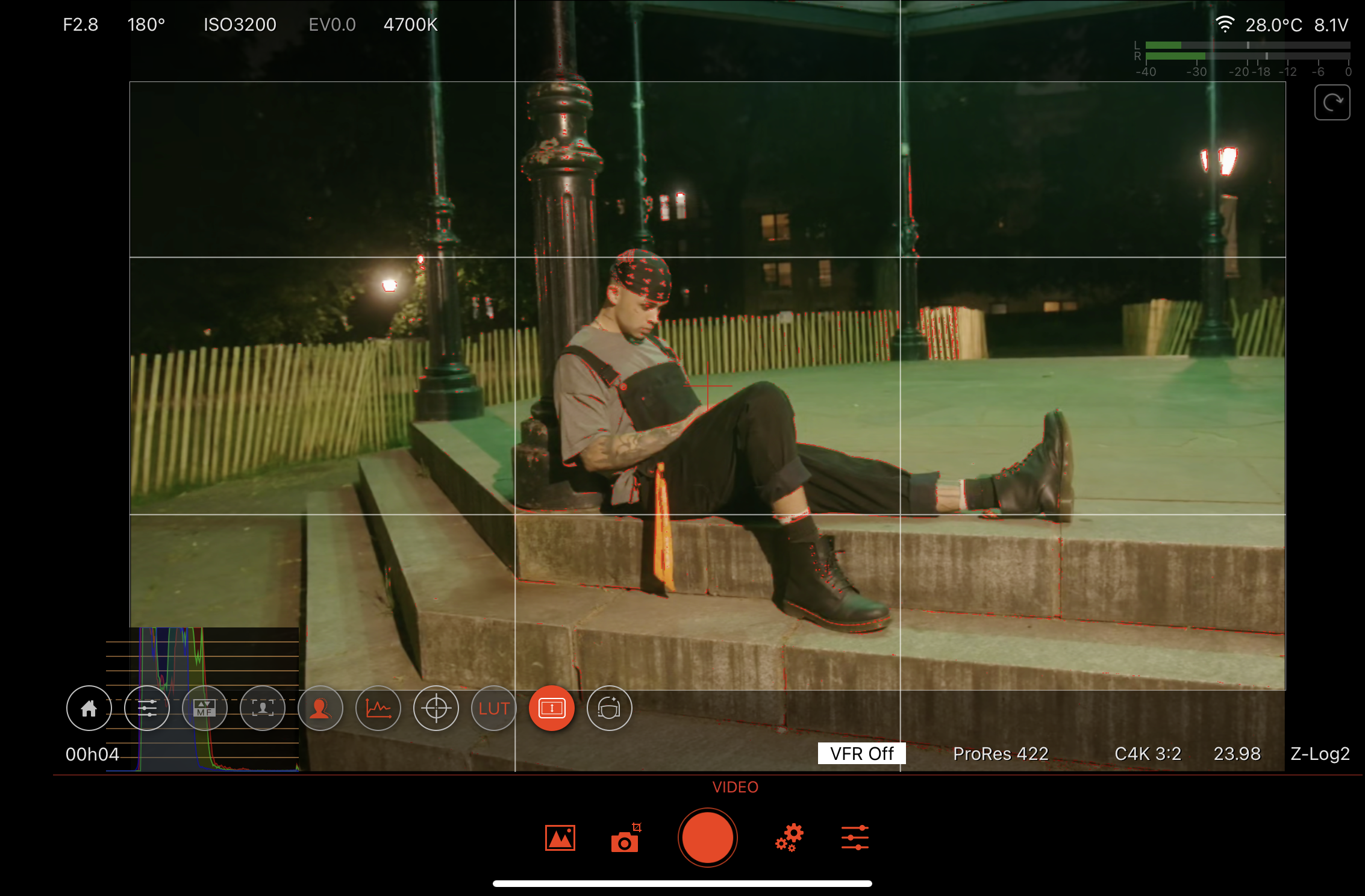1365x896 pixels.
Task: Tap the gimbal stabilization icon
Action: click(x=609, y=709)
